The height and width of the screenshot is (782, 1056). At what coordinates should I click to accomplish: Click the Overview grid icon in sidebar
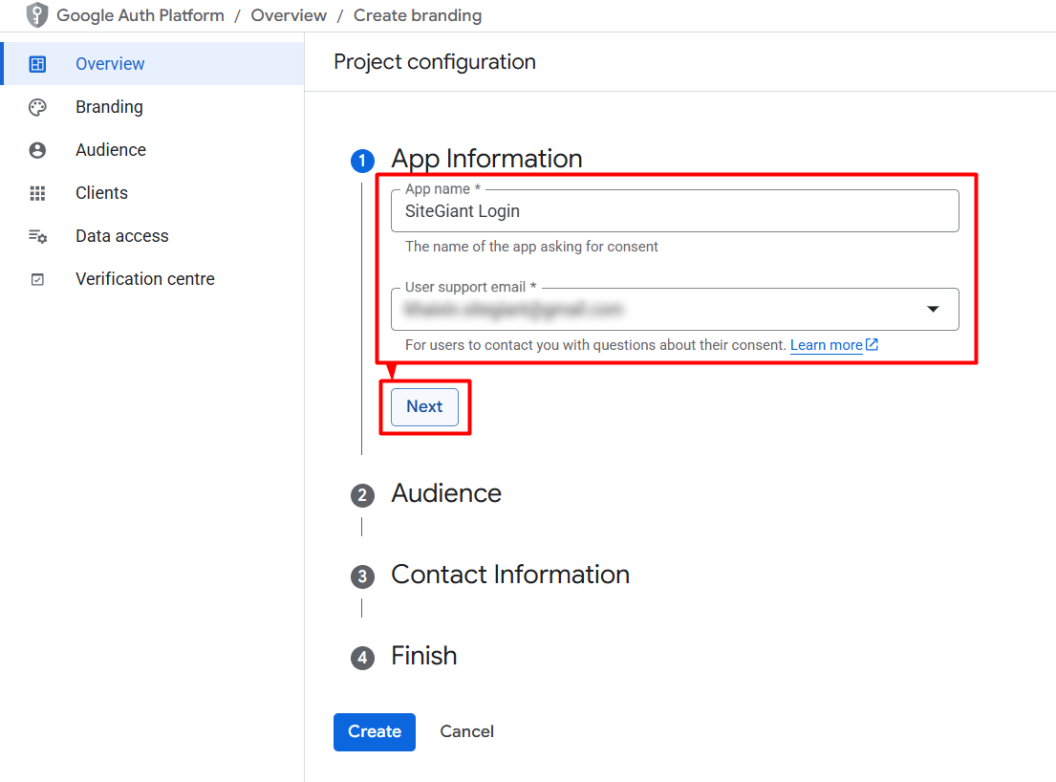38,64
